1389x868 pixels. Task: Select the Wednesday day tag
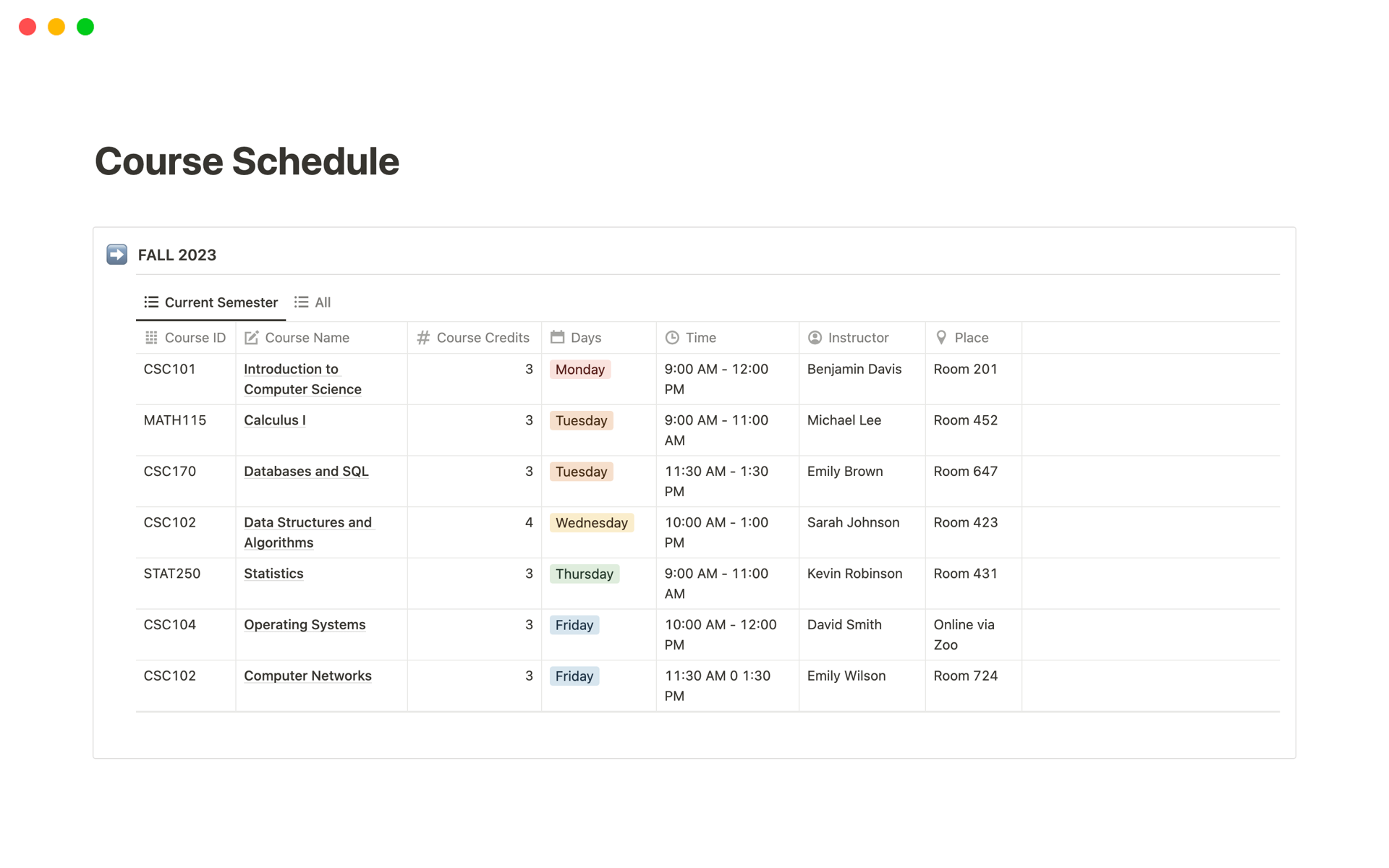tap(591, 523)
